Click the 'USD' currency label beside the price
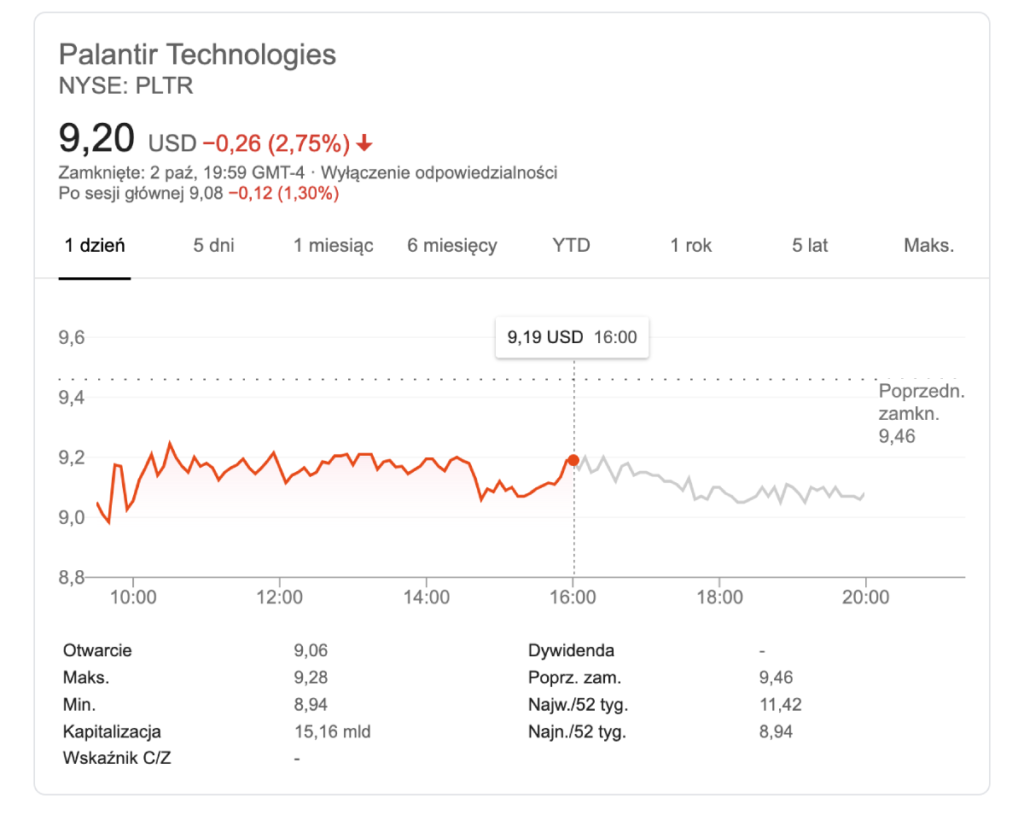Screen dimensions: 1024x821 172,143
